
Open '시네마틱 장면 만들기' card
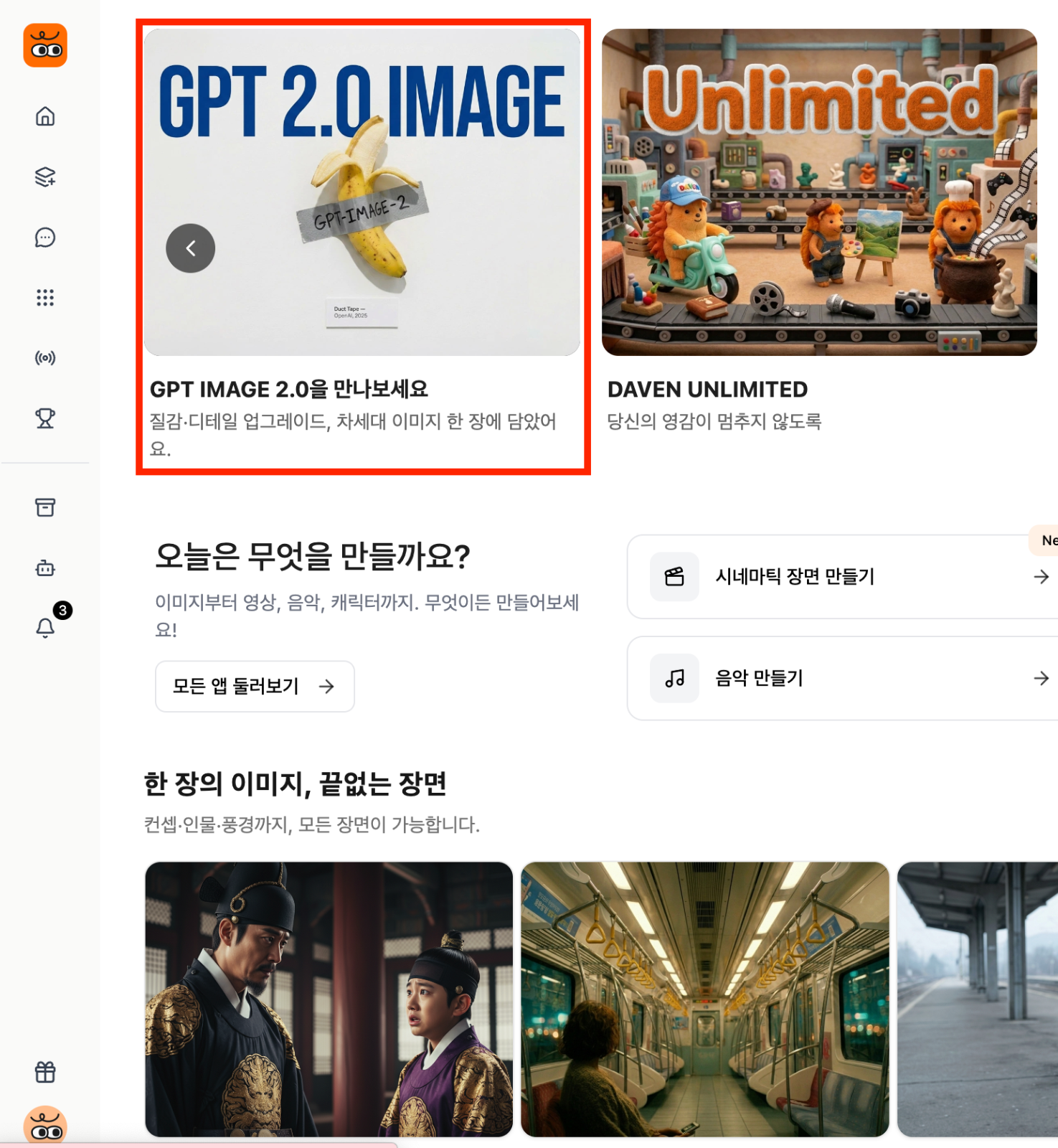point(843,577)
